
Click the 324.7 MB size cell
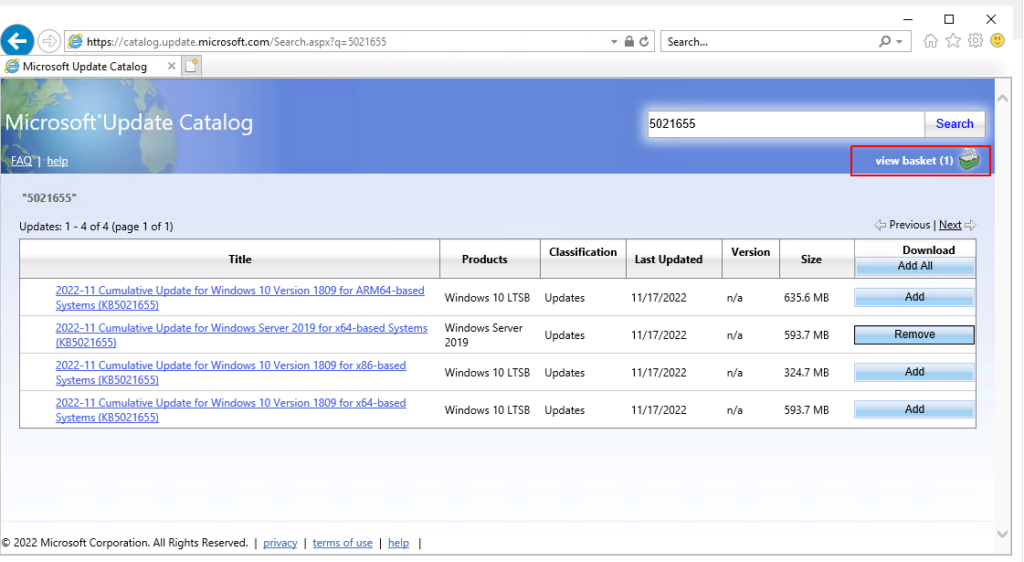807,373
